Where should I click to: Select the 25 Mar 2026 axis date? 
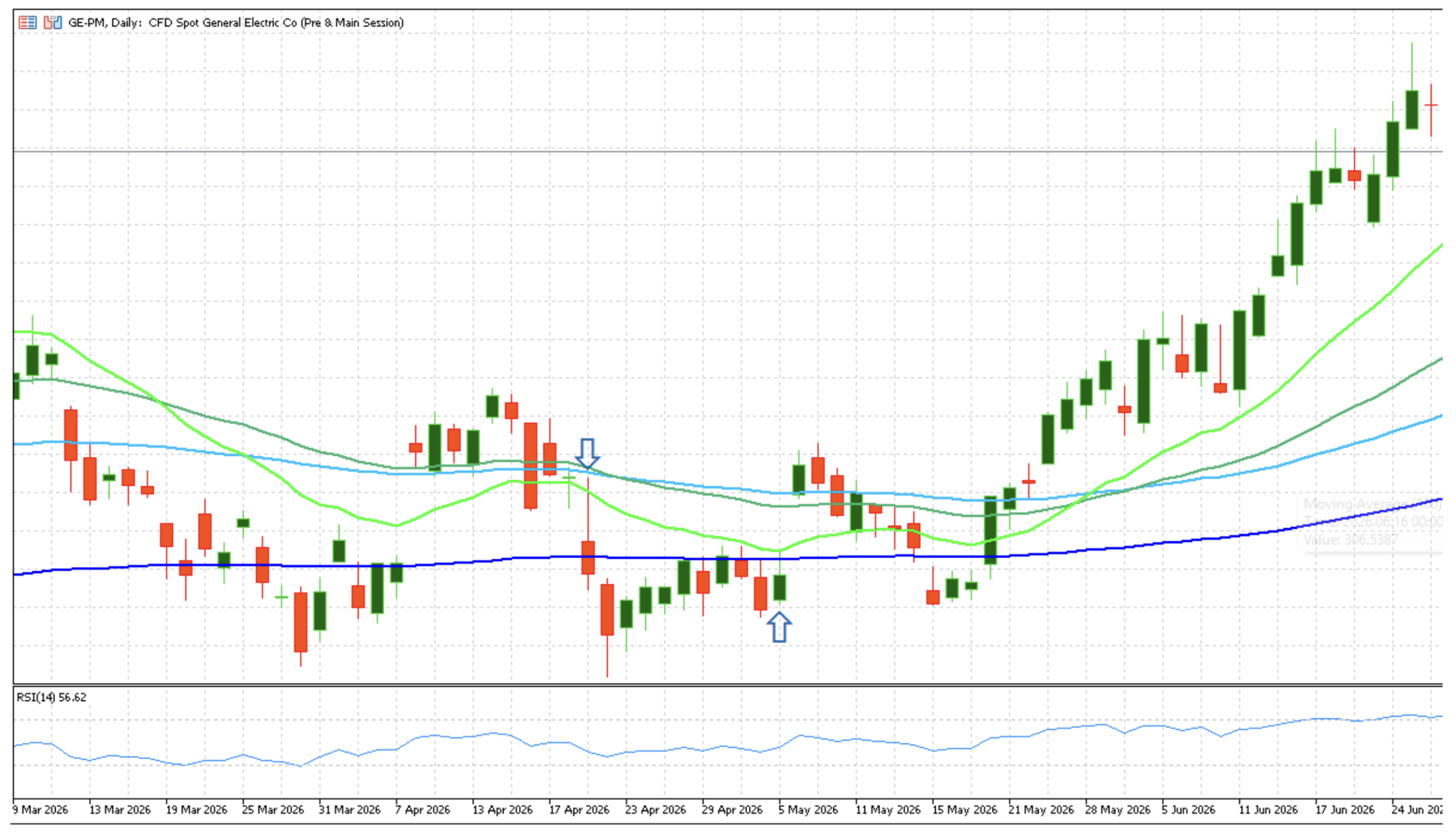click(x=273, y=810)
